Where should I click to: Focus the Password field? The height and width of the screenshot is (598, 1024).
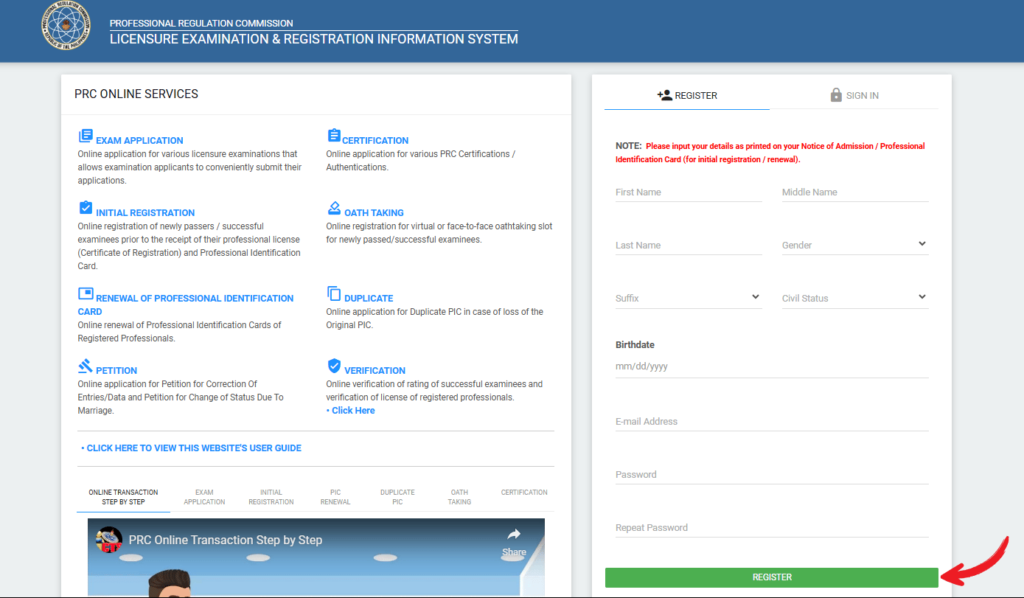[x=771, y=475]
